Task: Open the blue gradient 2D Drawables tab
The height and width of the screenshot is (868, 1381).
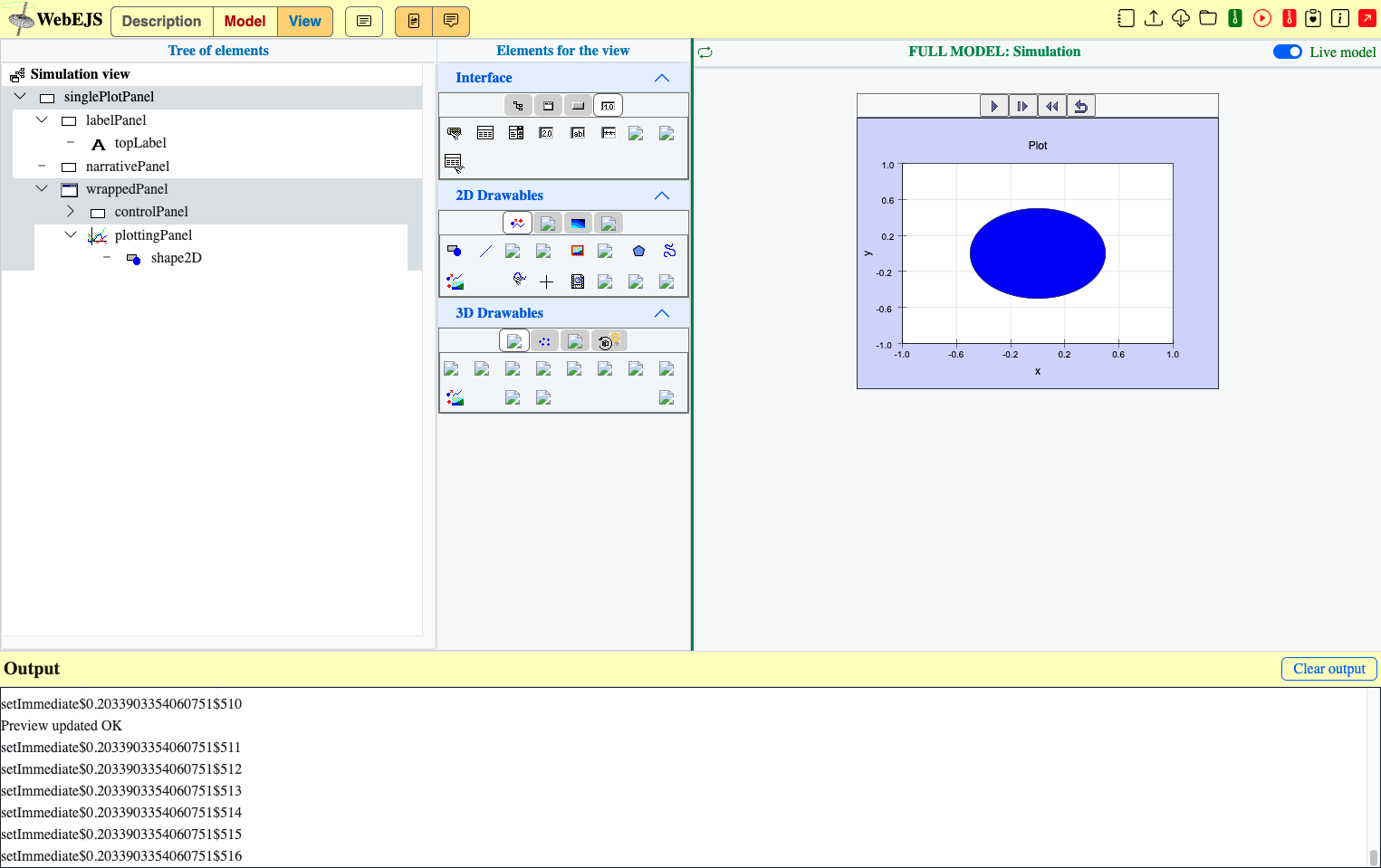Action: [578, 223]
